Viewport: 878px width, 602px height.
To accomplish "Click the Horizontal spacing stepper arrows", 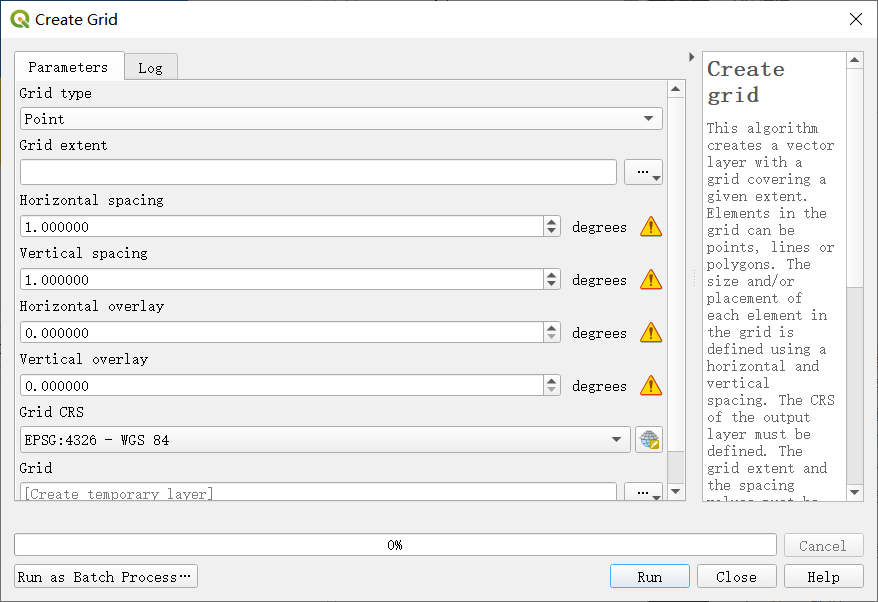I will [x=552, y=226].
